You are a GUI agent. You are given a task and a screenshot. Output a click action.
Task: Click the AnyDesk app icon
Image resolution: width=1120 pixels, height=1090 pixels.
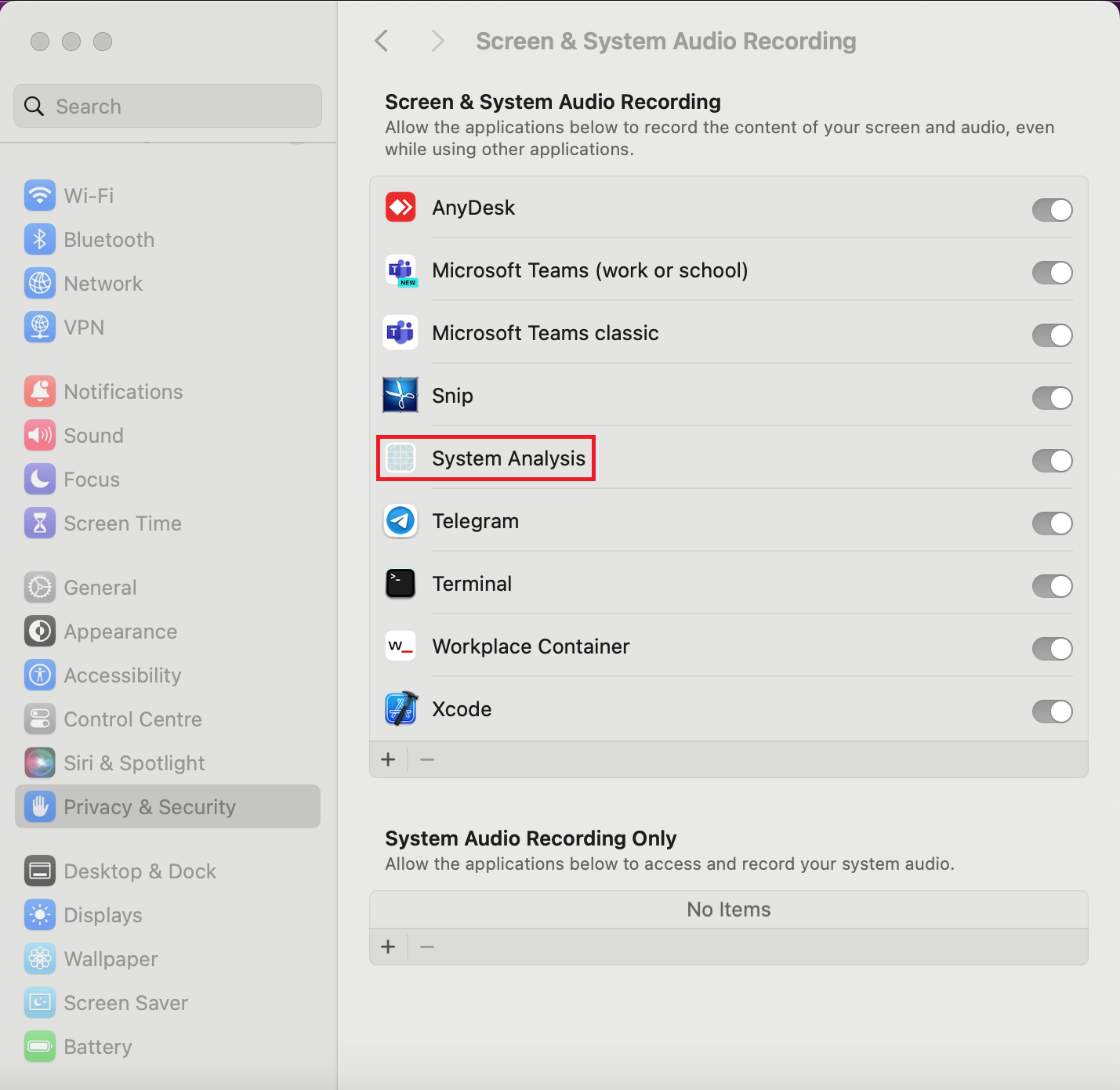click(401, 208)
